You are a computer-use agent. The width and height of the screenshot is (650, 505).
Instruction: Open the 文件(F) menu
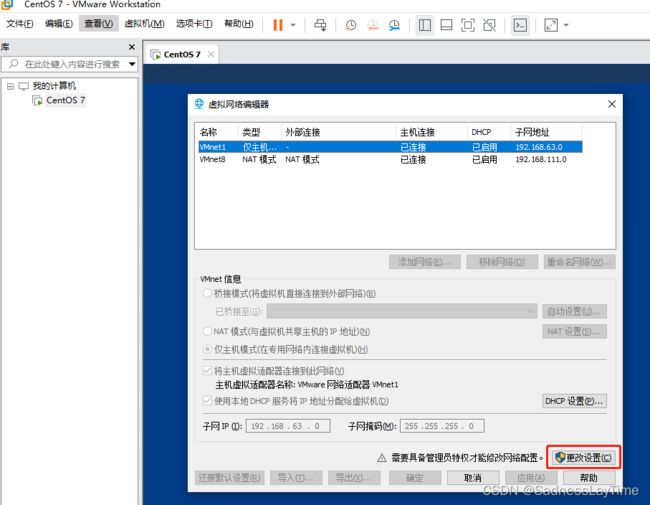tap(19, 24)
